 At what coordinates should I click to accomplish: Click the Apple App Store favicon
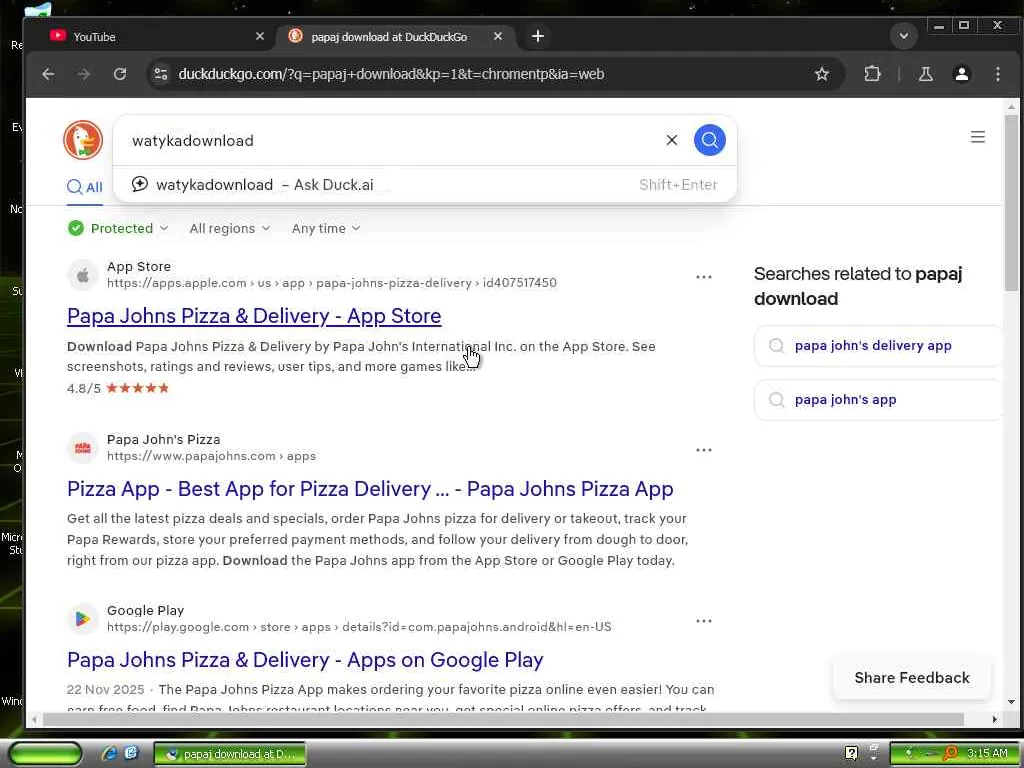83,276
